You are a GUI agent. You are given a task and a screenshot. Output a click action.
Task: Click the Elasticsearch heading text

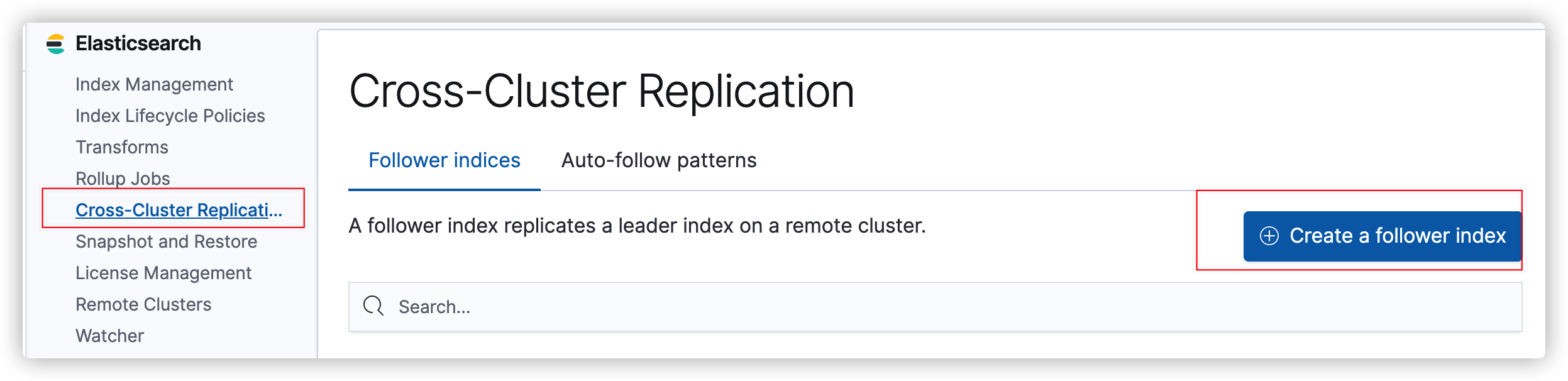tap(138, 43)
